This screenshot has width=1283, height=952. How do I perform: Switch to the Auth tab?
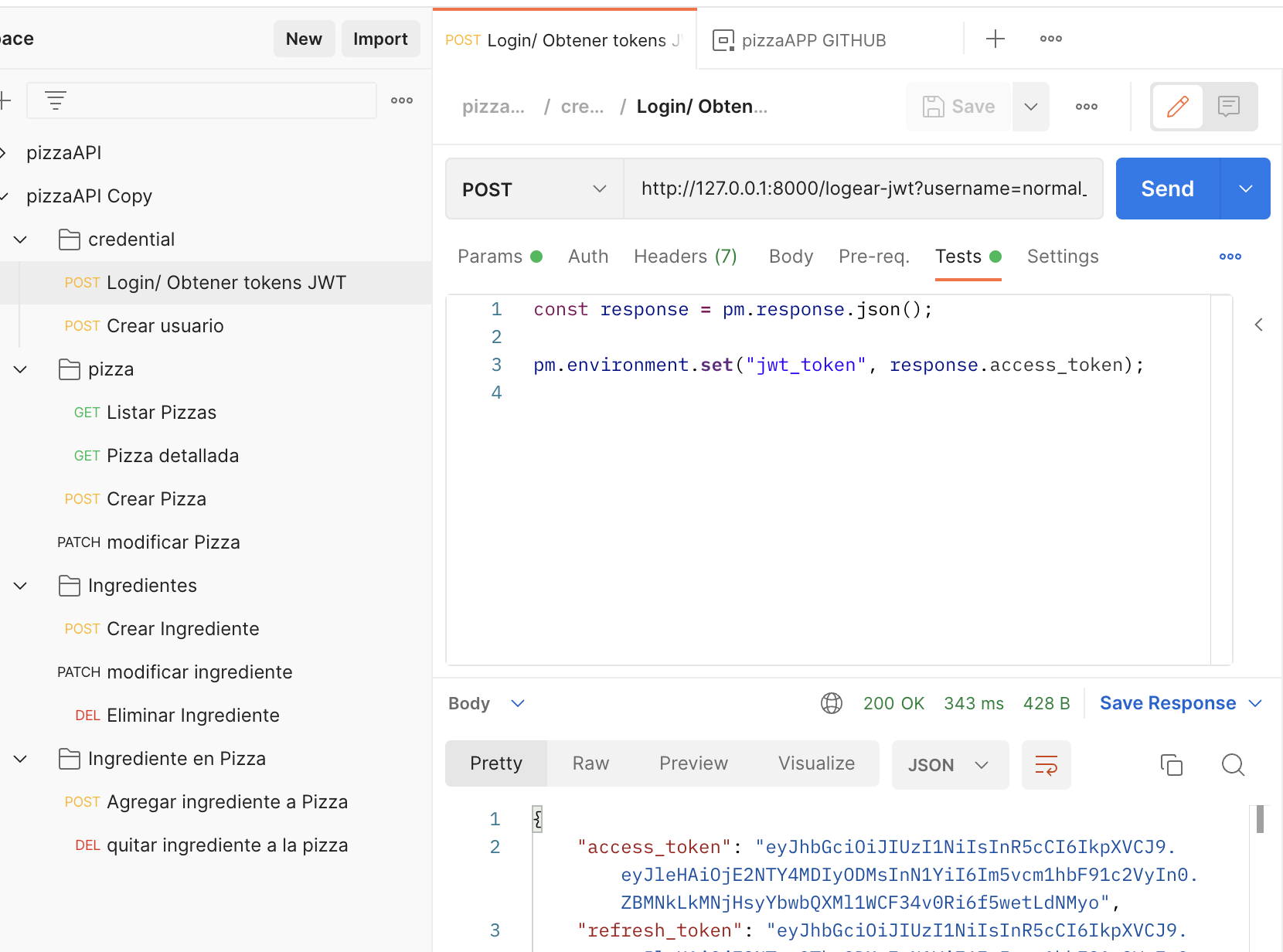[588, 257]
